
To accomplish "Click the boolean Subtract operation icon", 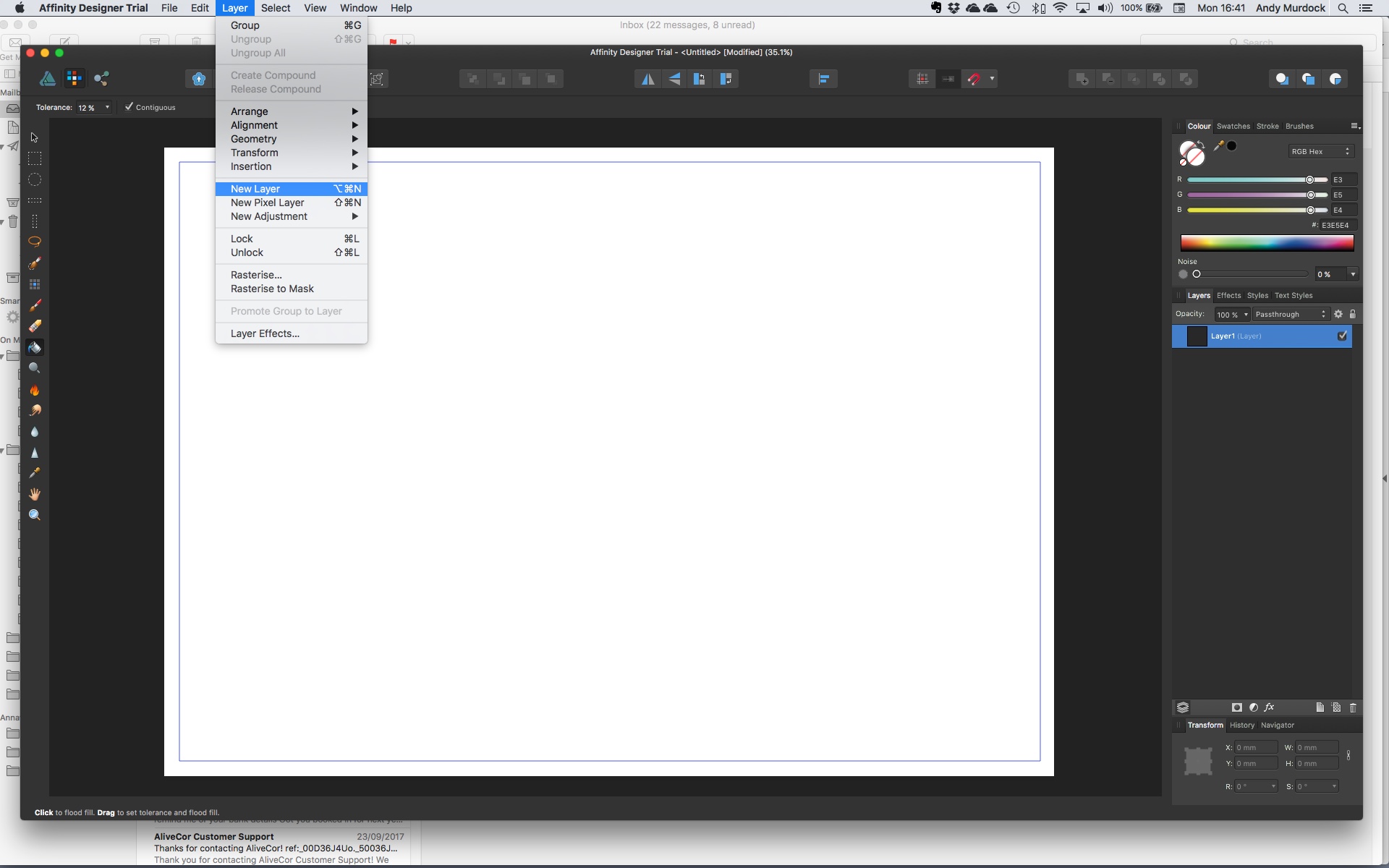I will pyautogui.click(x=1108, y=79).
